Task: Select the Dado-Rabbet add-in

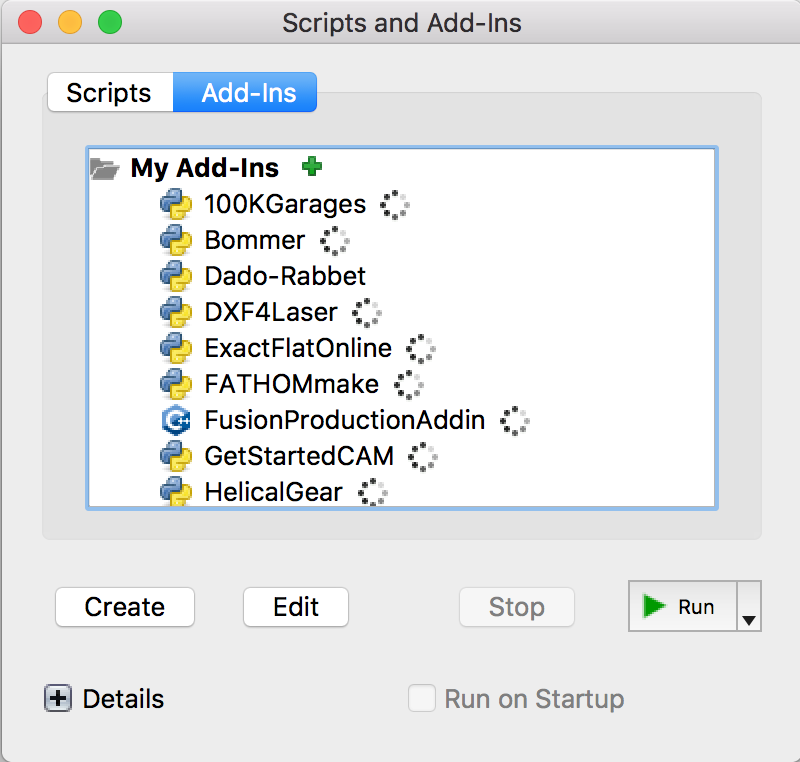Action: click(285, 276)
